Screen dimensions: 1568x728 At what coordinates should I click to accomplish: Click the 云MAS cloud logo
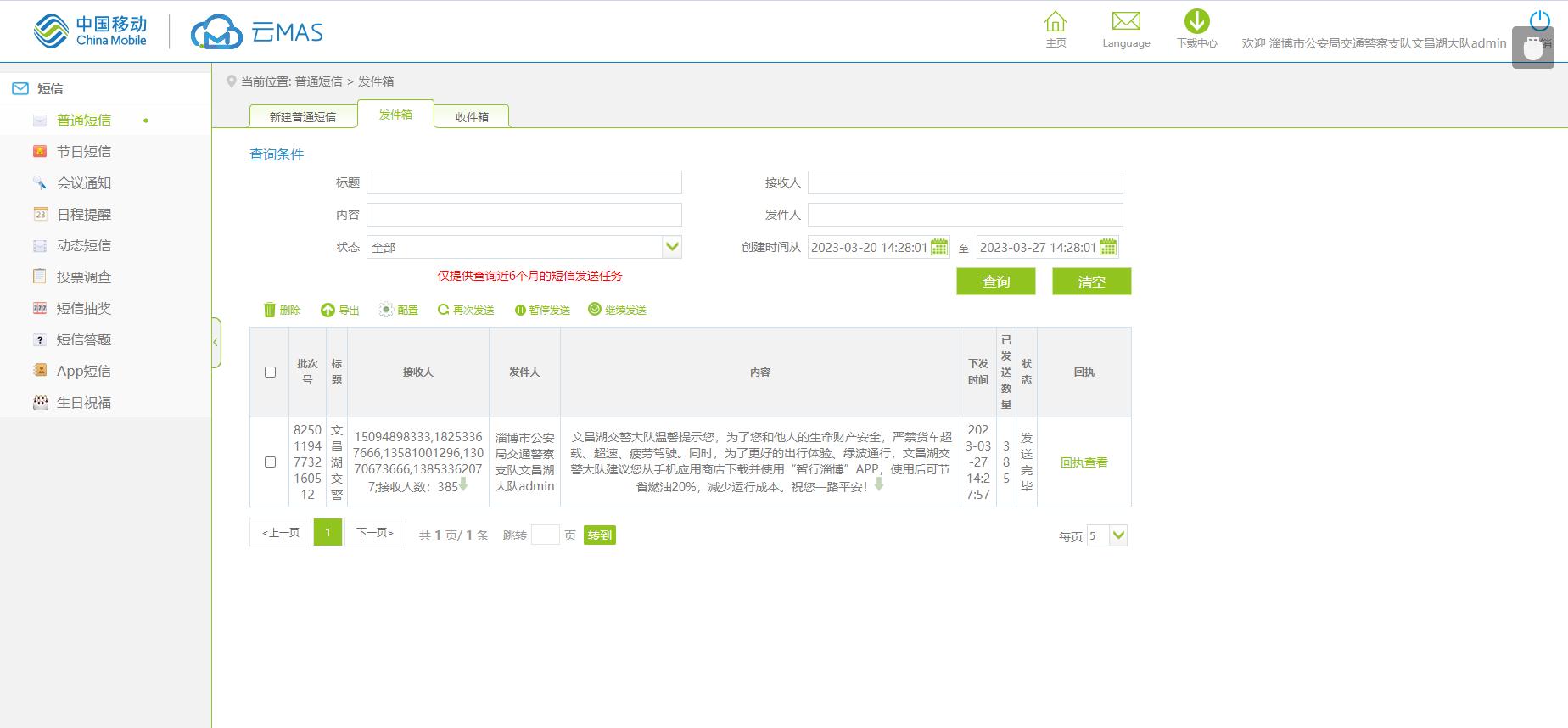coord(257,32)
